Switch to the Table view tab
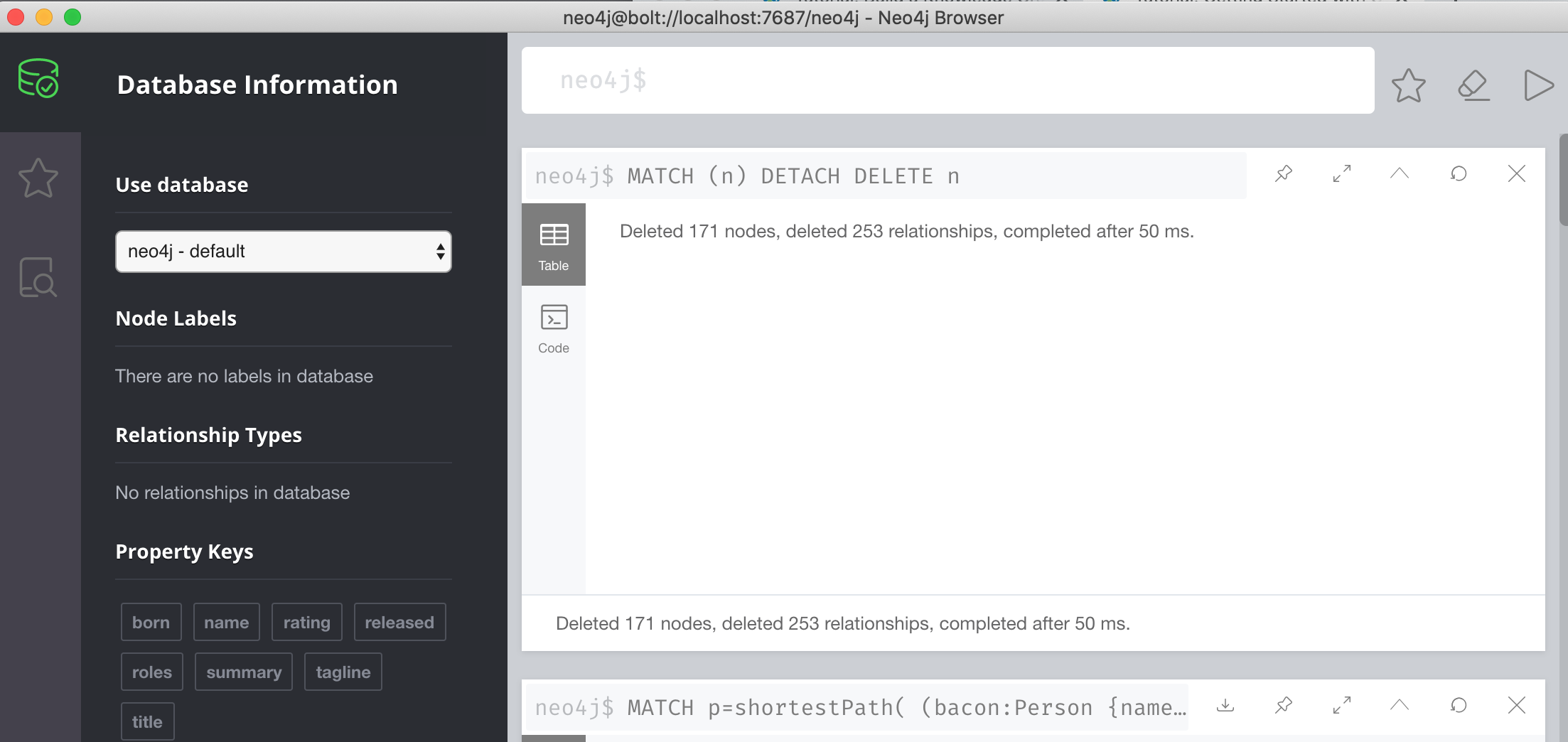This screenshot has width=1568, height=742. (x=554, y=245)
